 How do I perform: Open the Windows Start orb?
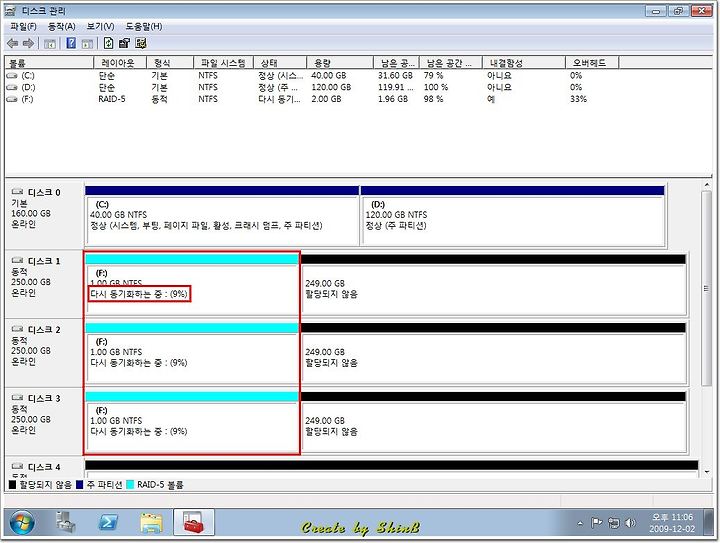click(x=22, y=522)
